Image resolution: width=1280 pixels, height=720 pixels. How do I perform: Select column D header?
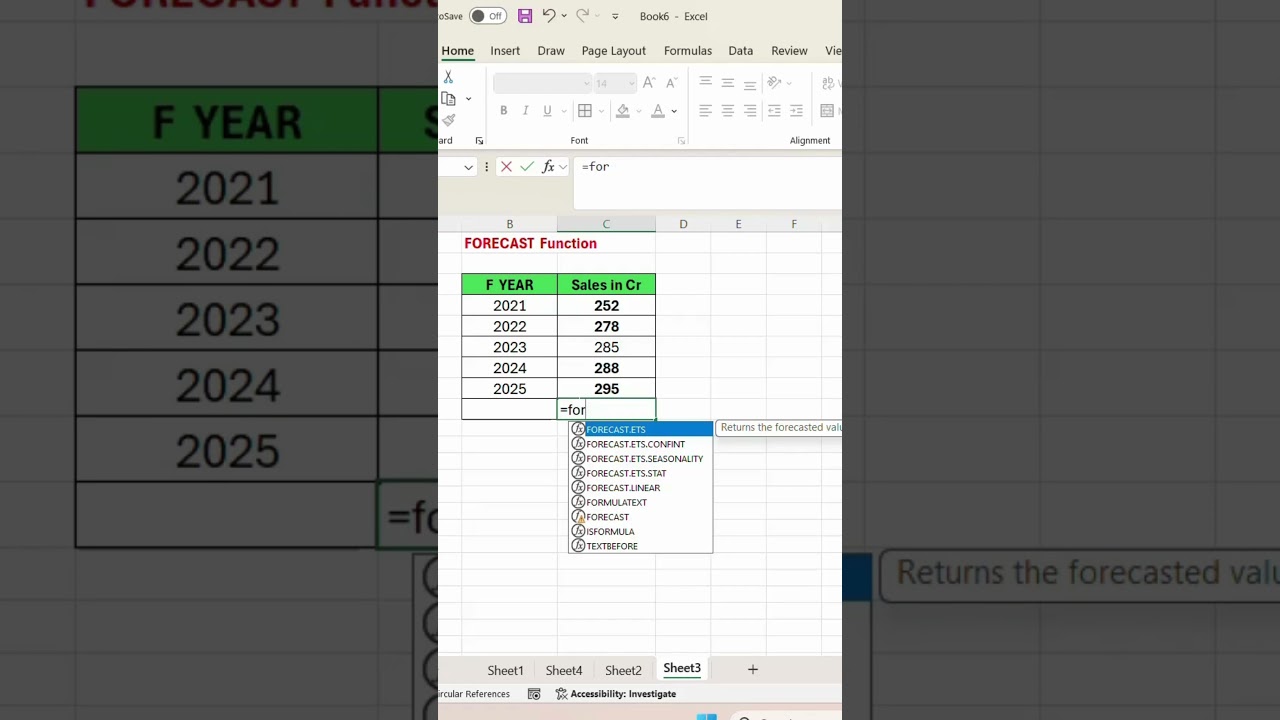coord(683,224)
